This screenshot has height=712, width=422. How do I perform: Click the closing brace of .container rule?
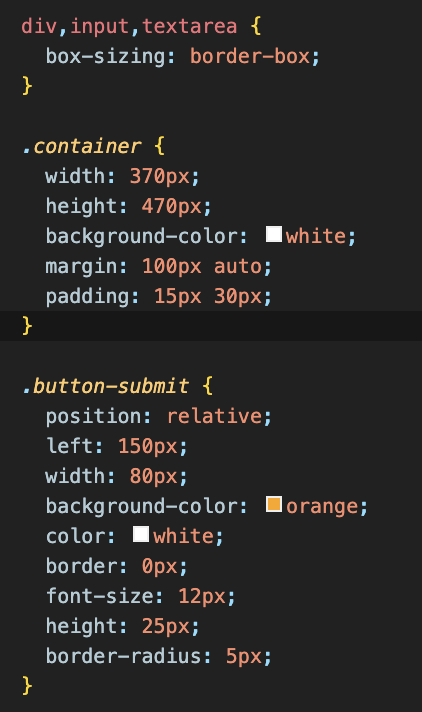point(27,326)
